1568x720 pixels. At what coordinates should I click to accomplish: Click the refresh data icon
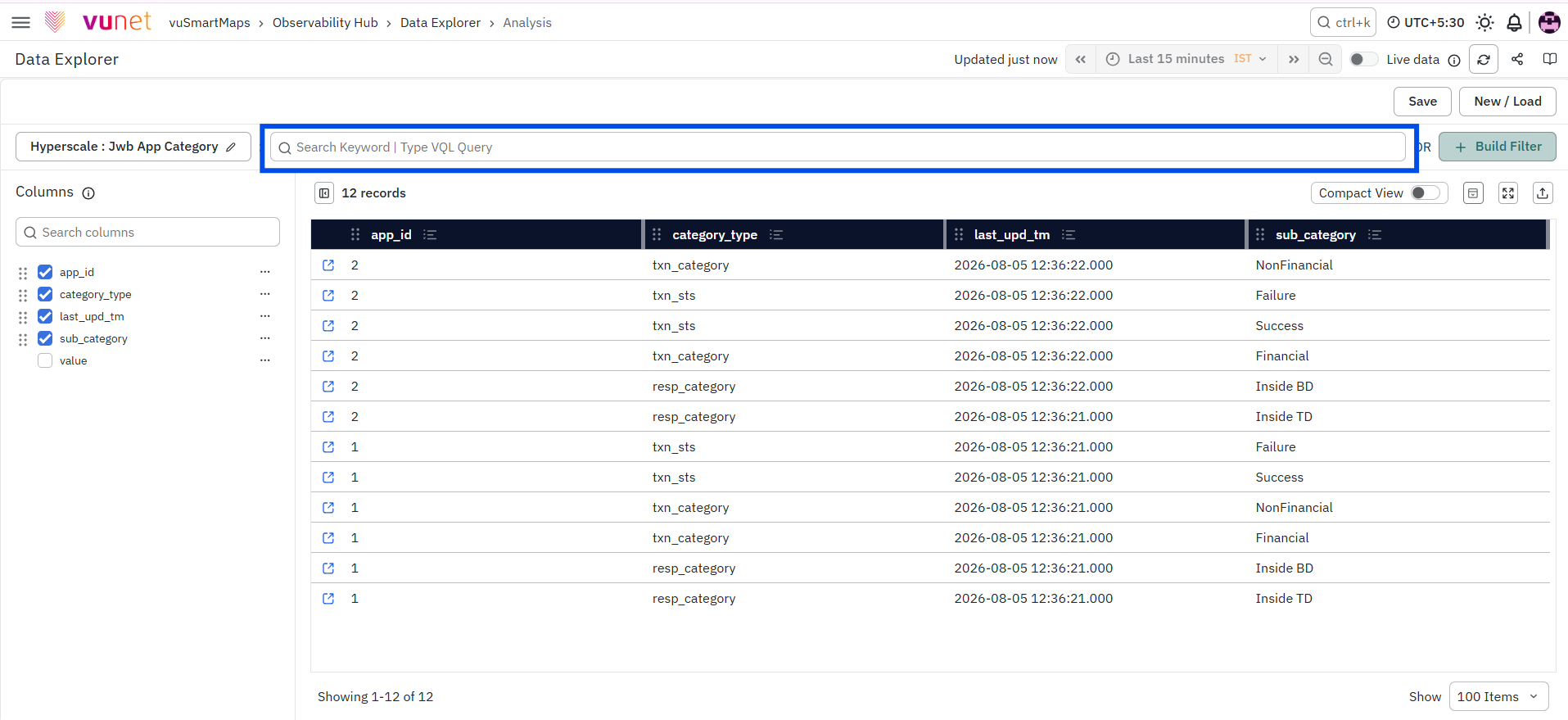pyautogui.click(x=1484, y=59)
